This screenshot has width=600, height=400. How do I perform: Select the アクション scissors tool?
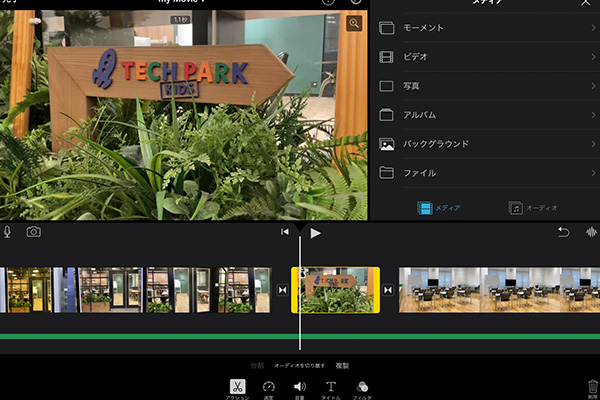(237, 387)
